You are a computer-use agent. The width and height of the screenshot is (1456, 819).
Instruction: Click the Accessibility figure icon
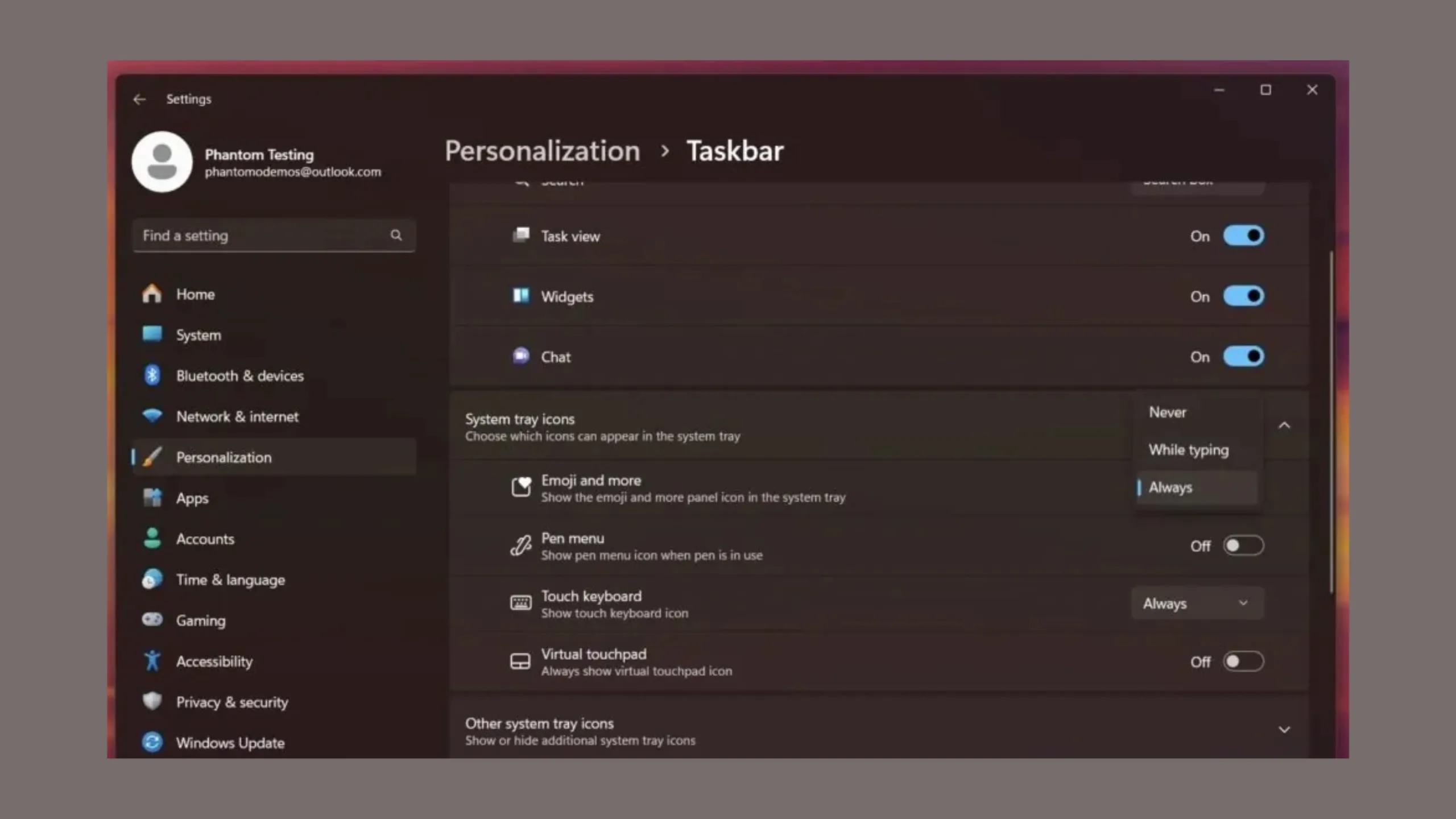[152, 660]
